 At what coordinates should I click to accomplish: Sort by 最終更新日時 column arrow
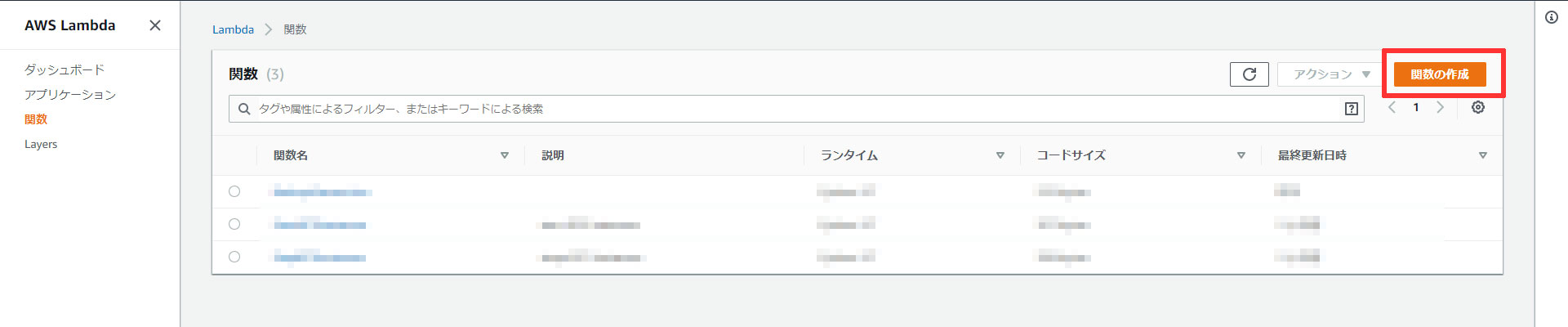(x=1482, y=155)
